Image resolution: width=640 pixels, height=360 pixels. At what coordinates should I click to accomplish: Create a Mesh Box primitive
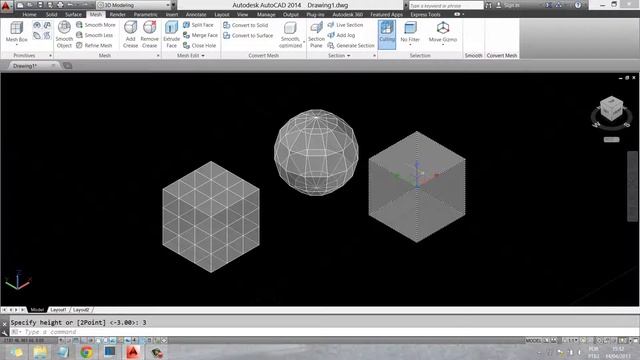(17, 31)
